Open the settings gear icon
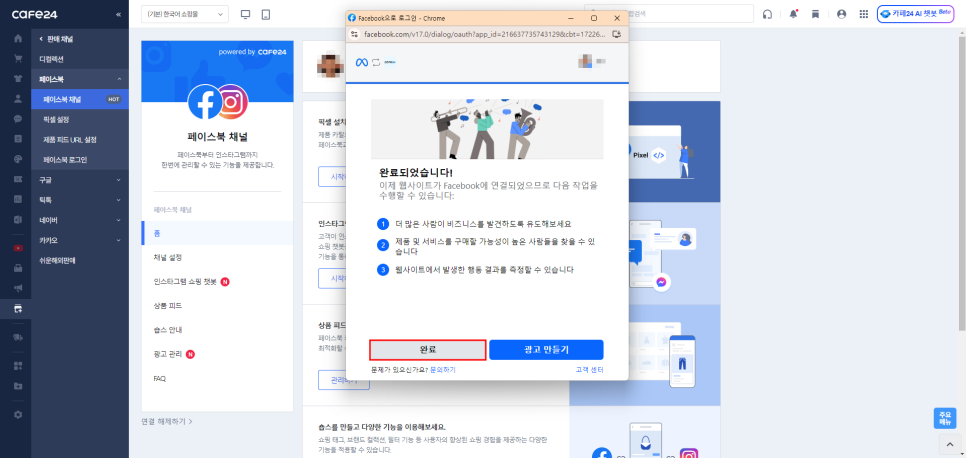 point(18,415)
